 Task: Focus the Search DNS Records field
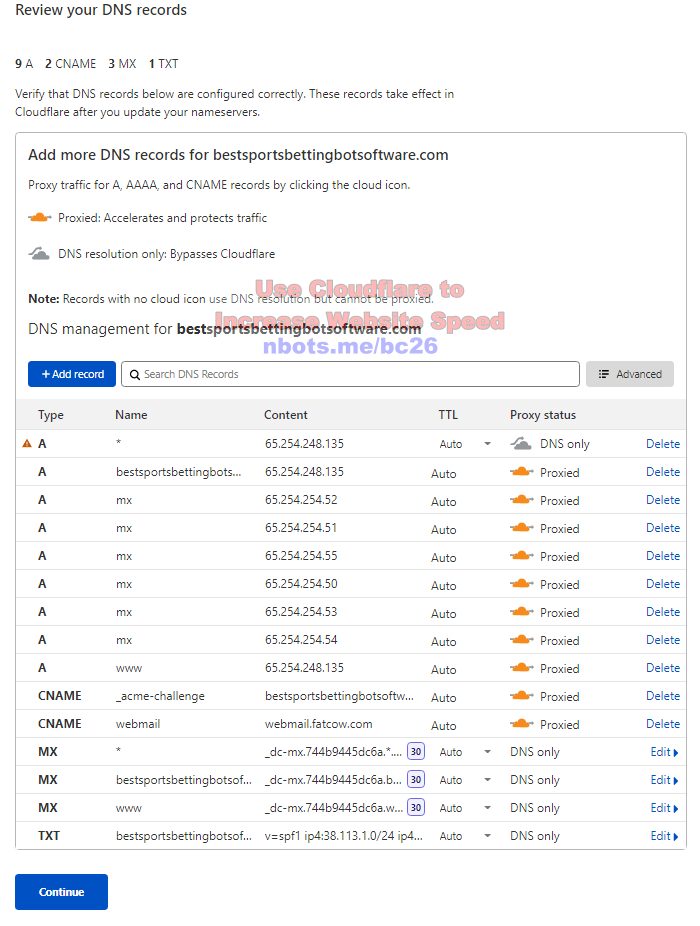pyautogui.click(x=350, y=374)
